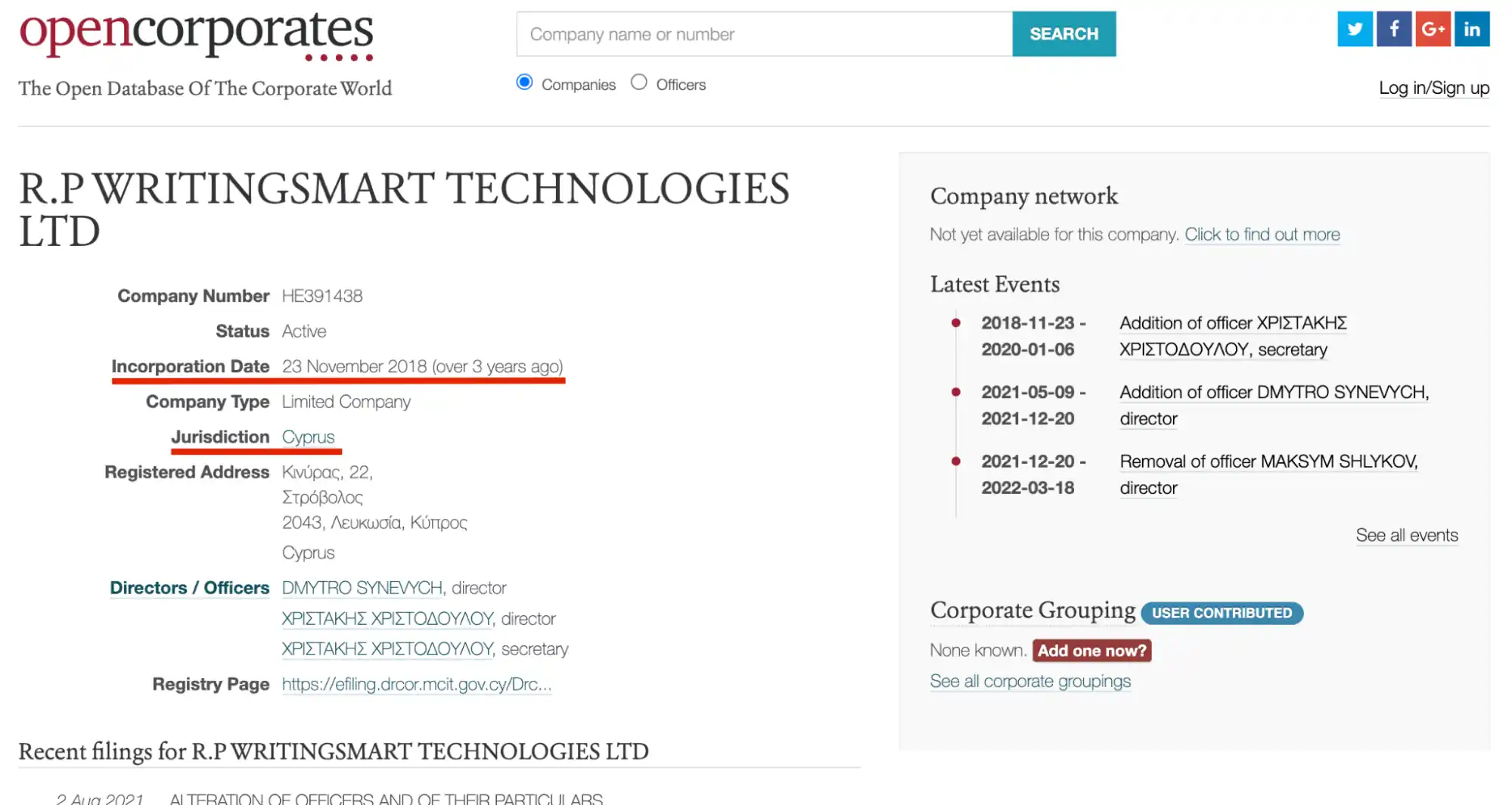Open the Log in/Sign up link
The height and width of the screenshot is (805, 1512).
[1434, 88]
